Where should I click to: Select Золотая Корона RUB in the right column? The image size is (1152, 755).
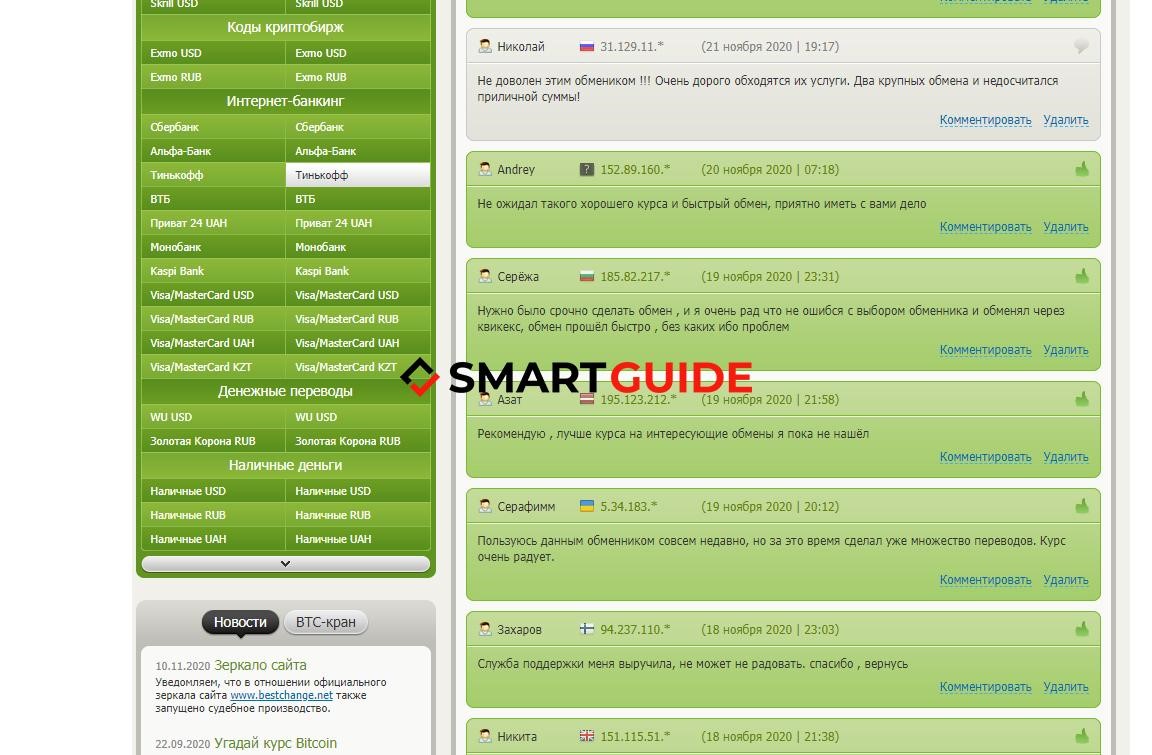pos(358,441)
